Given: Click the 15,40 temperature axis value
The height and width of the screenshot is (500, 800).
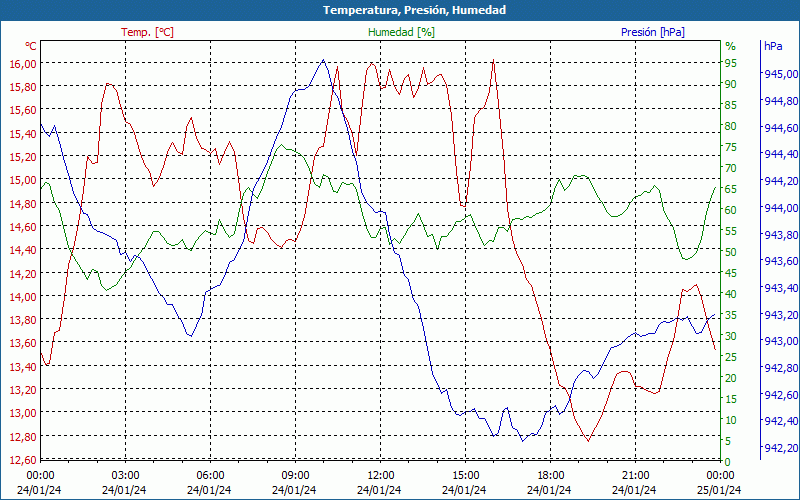Looking at the screenshot, I should click(23, 134).
